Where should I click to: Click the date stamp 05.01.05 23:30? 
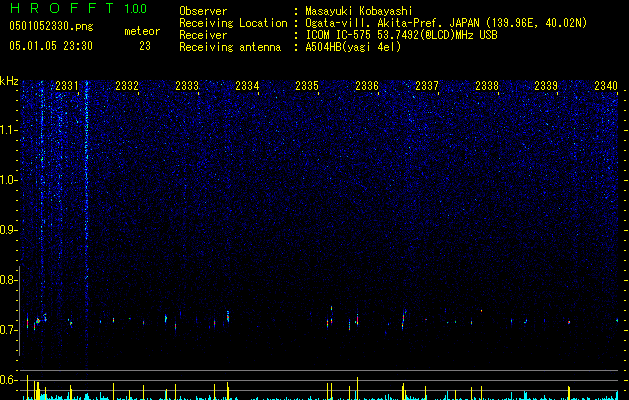point(51,46)
